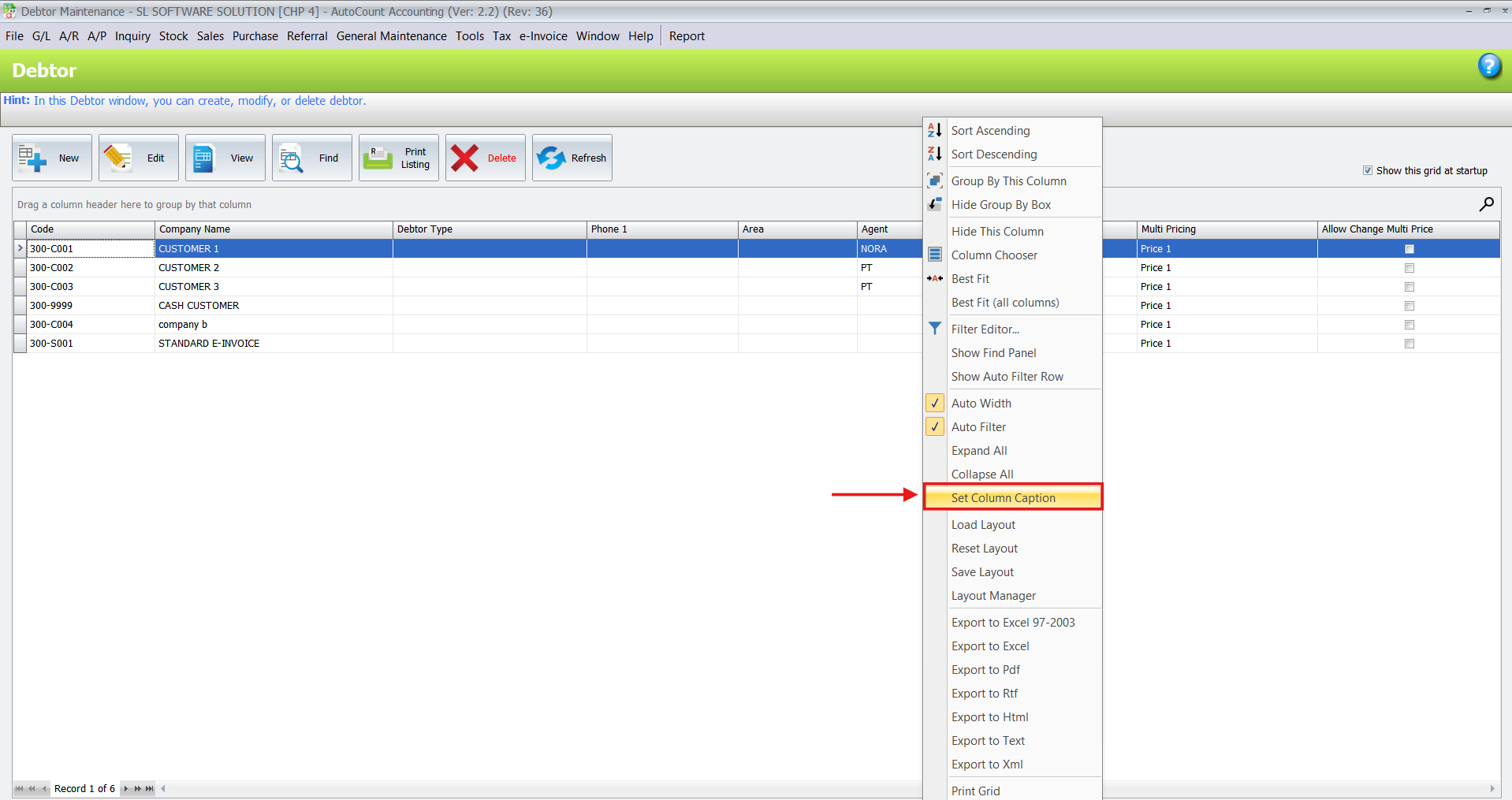
Task: Choose Export to Excel in context menu
Action: click(990, 646)
